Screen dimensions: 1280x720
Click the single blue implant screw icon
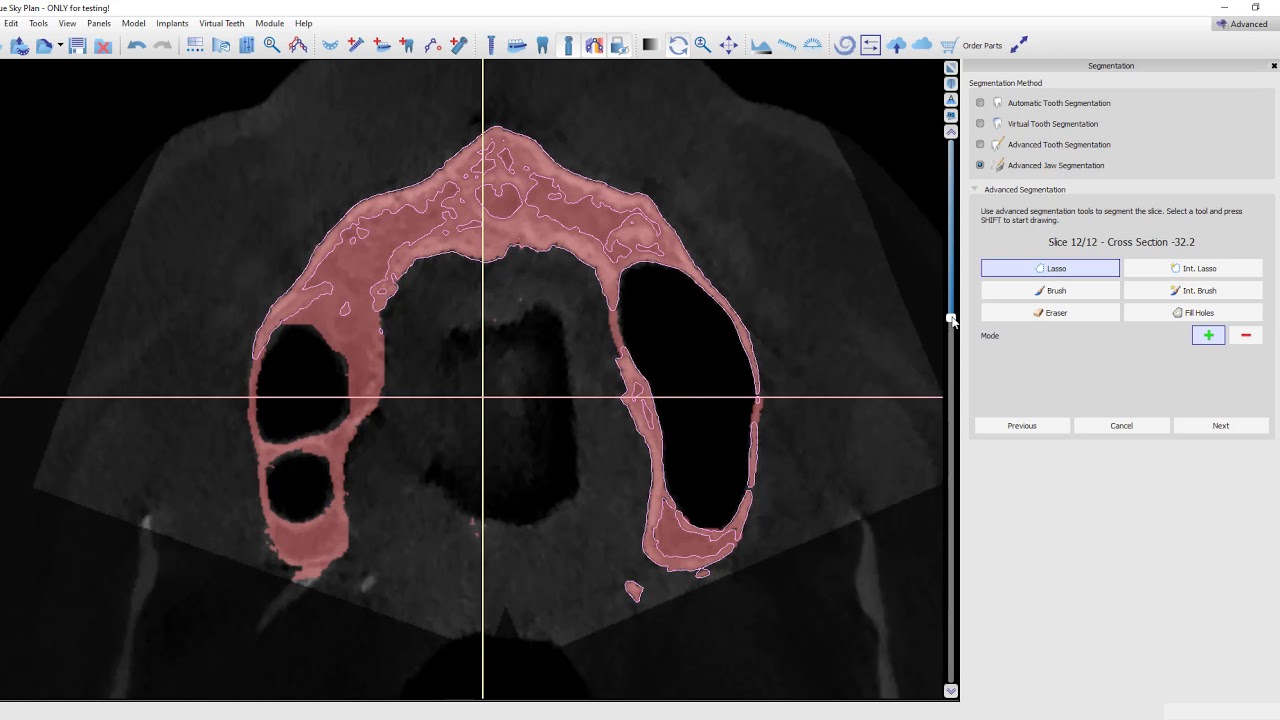(491, 45)
